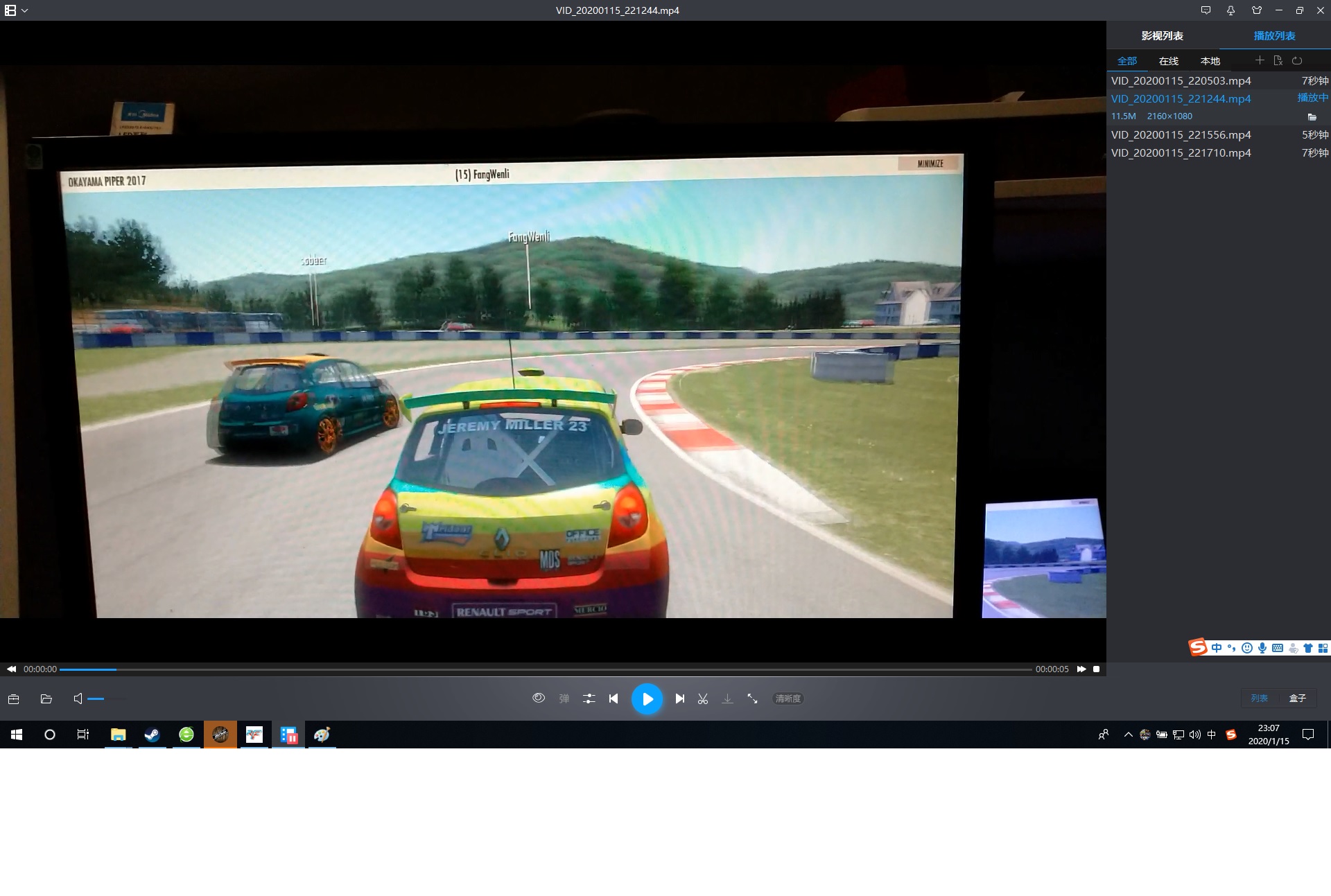Toggle the 弹 danmaku button
This screenshot has height=896, width=1331.
564,699
